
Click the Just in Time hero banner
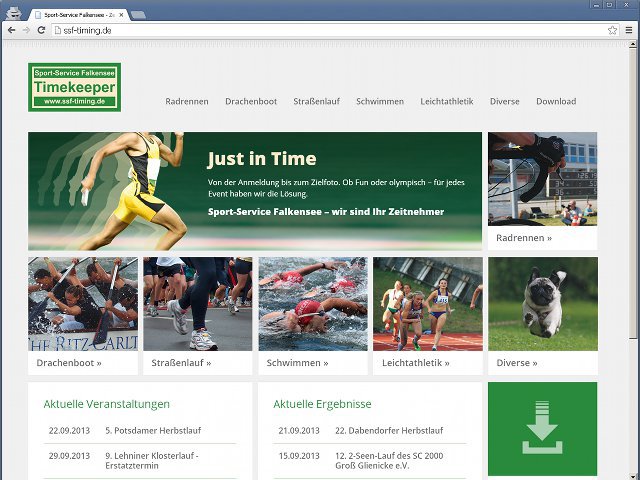[255, 190]
